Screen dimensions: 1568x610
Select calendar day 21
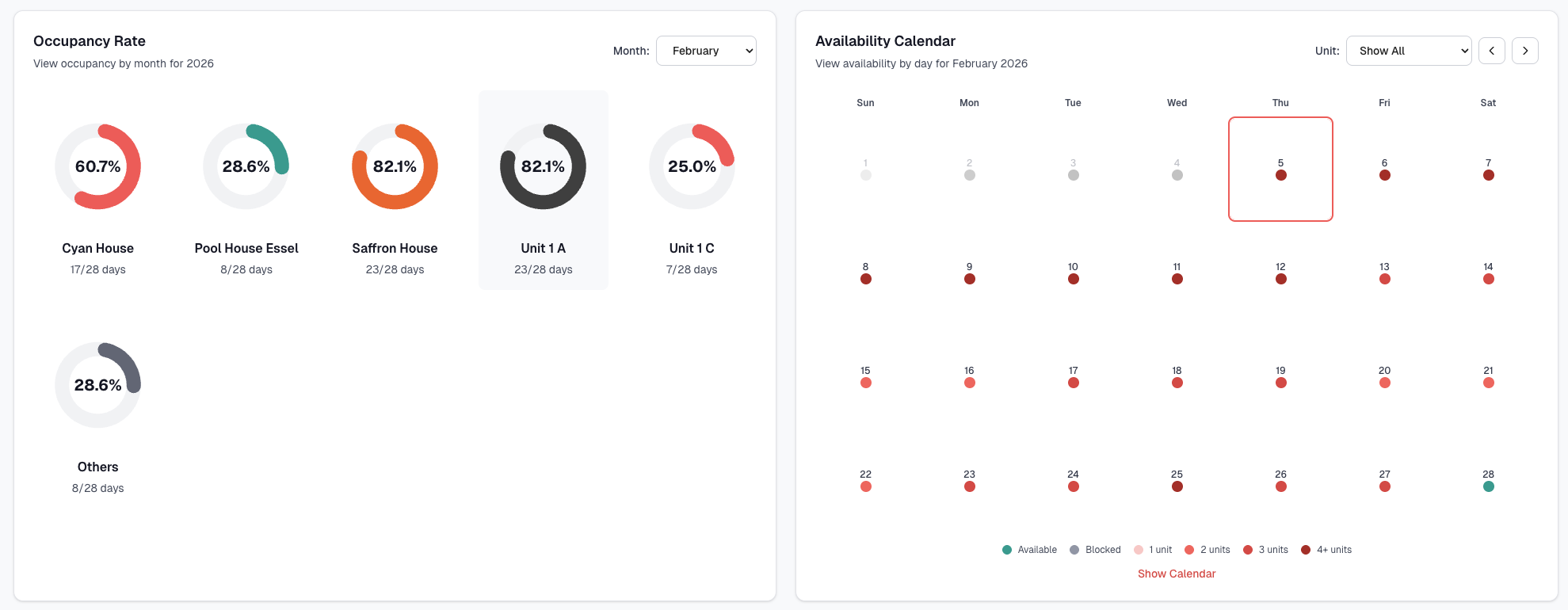(1488, 376)
